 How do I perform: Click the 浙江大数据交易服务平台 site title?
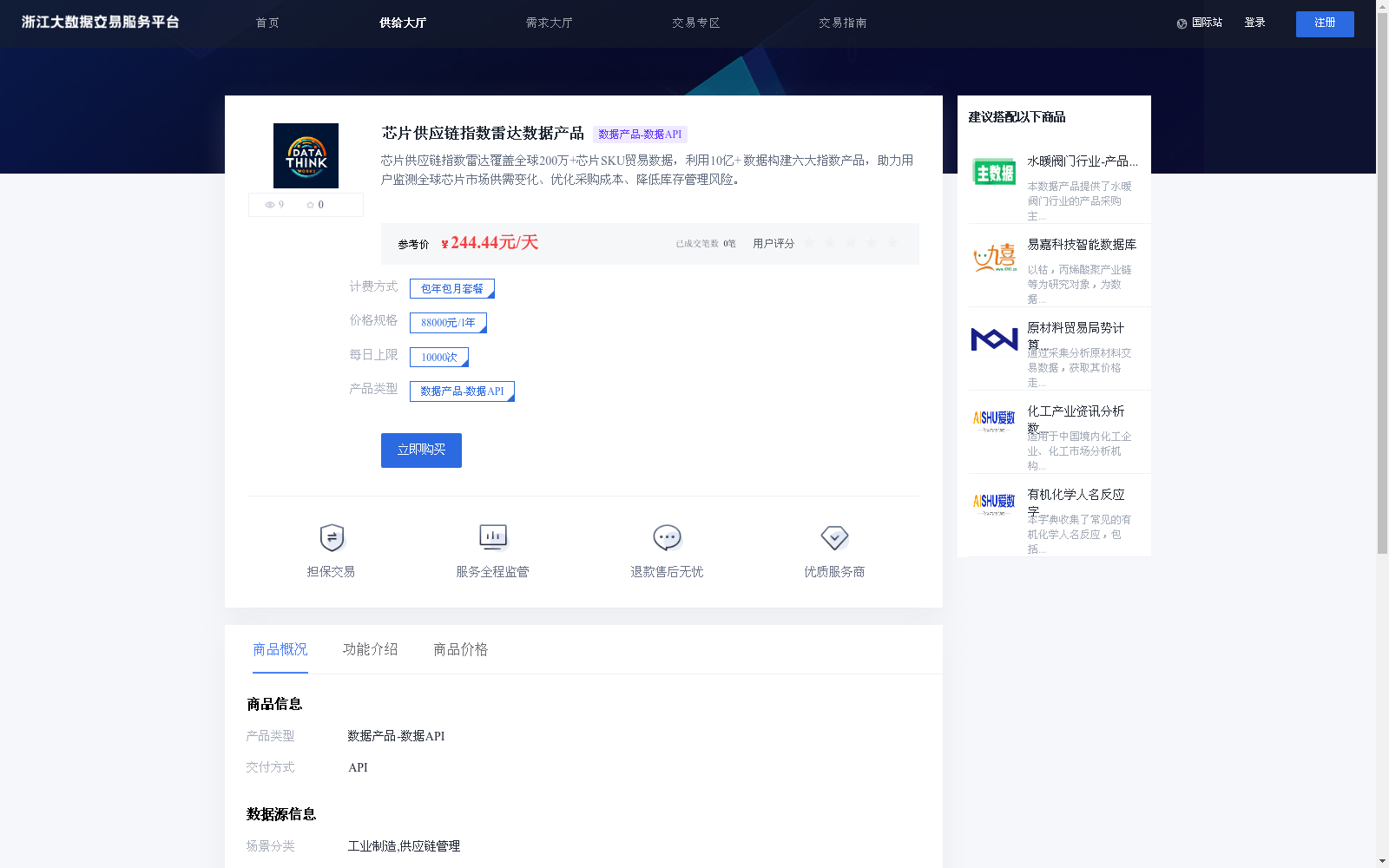100,22
